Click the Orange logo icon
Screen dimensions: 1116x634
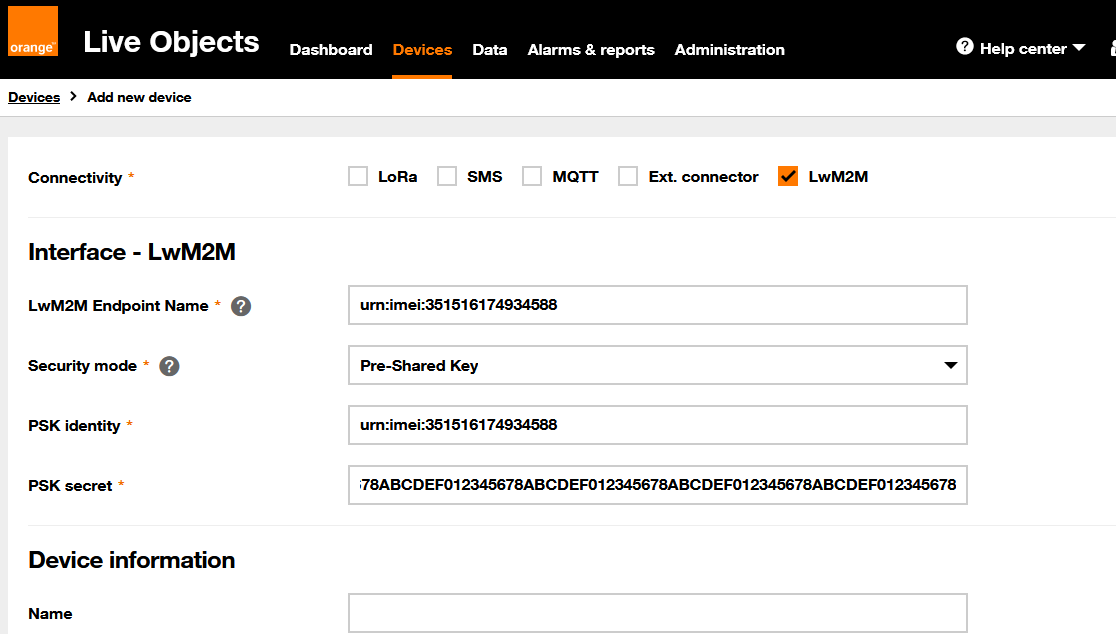tap(33, 31)
